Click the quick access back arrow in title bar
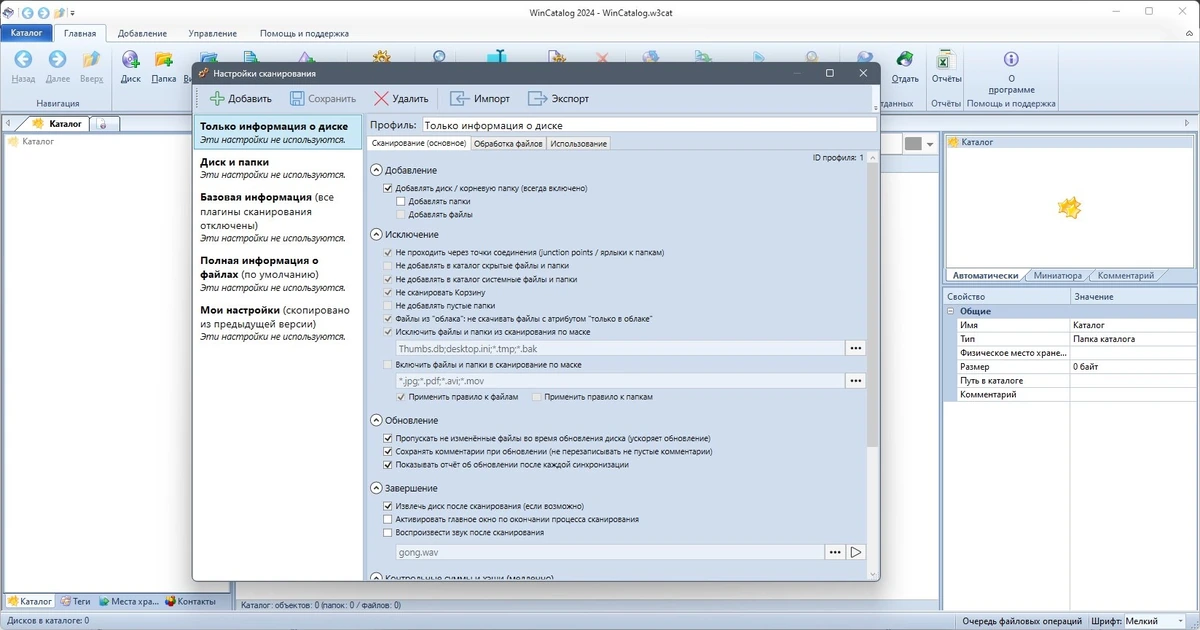Screen dimensions: 1200x630 (x=27, y=12)
